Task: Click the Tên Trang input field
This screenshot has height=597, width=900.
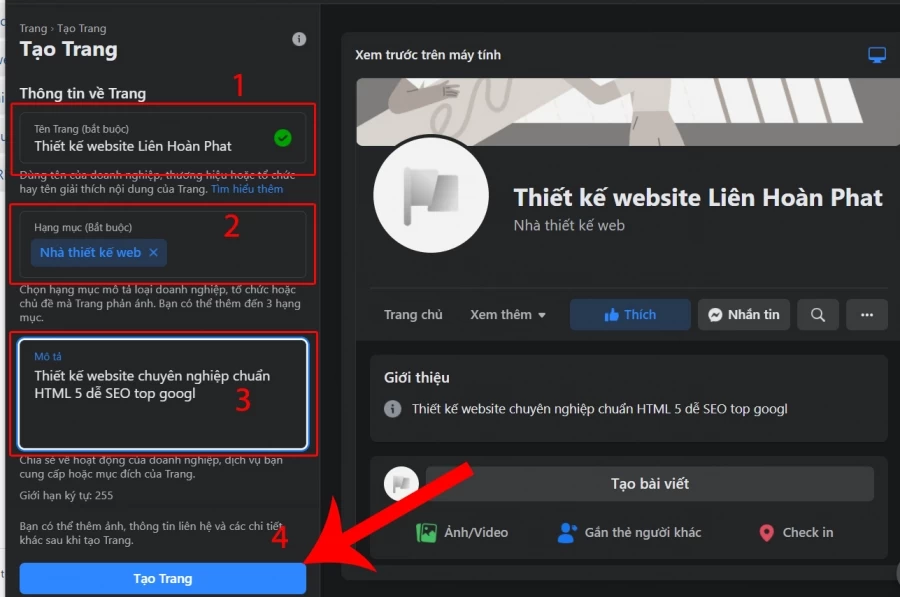Action: (162, 138)
